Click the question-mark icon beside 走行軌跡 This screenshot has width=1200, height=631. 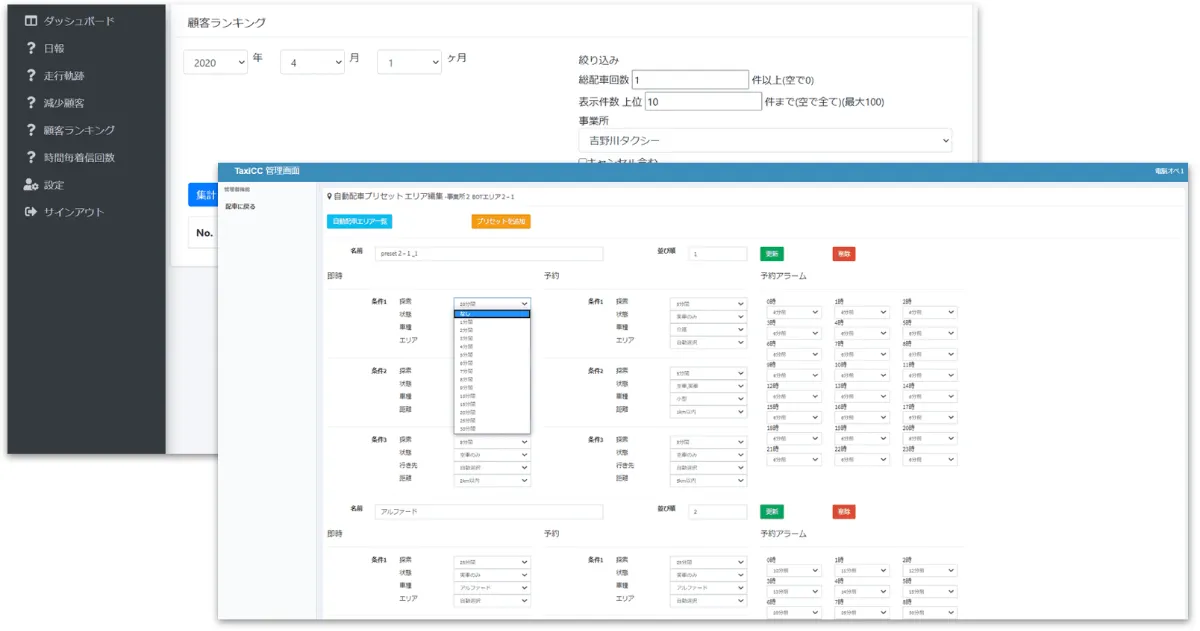click(31, 75)
